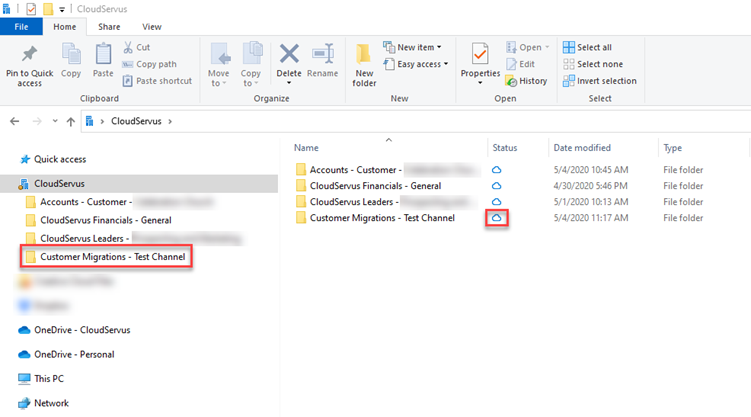
Task: Click title bar properties checkmark icon
Action: [x=31, y=9]
